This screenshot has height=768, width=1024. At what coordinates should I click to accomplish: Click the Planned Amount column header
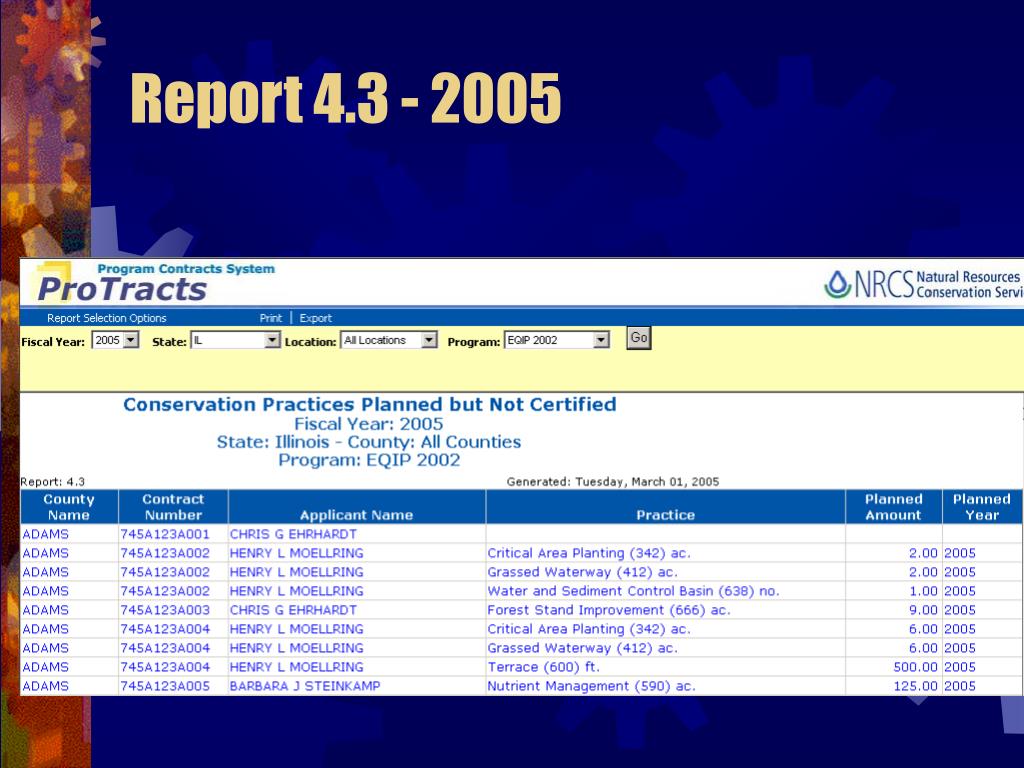(893, 507)
